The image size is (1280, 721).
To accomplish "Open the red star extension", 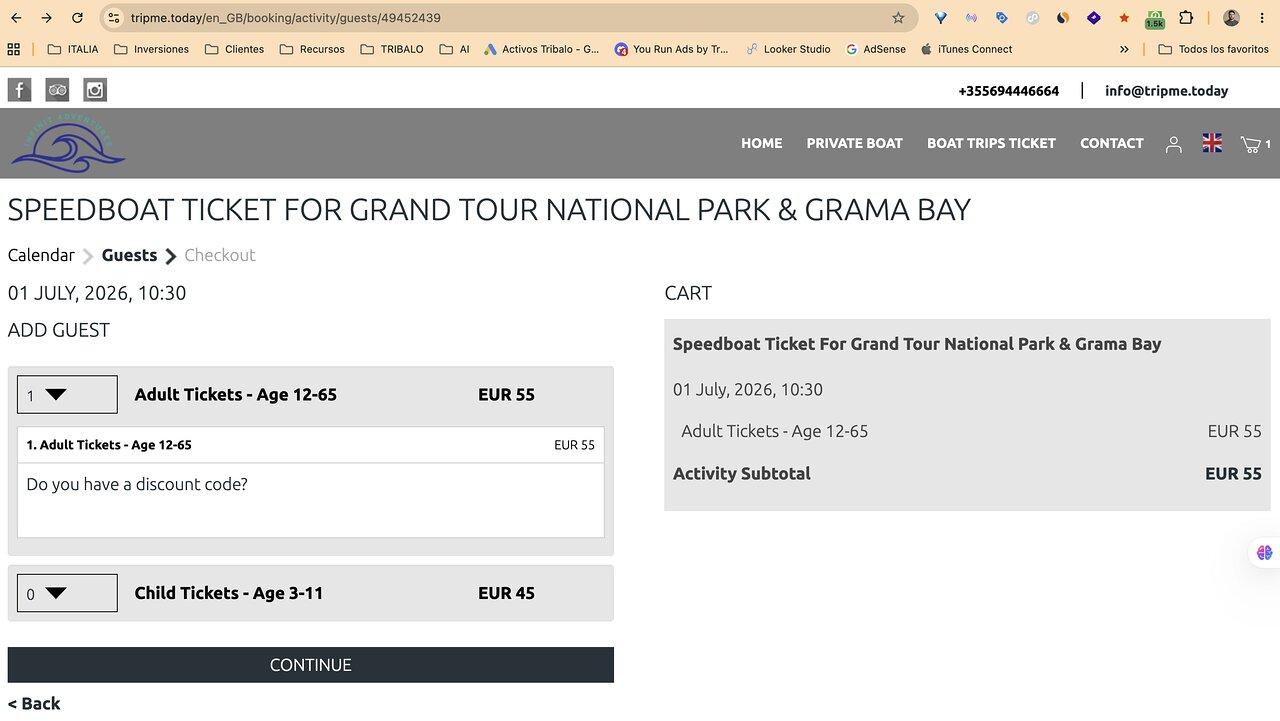I will click(1124, 18).
